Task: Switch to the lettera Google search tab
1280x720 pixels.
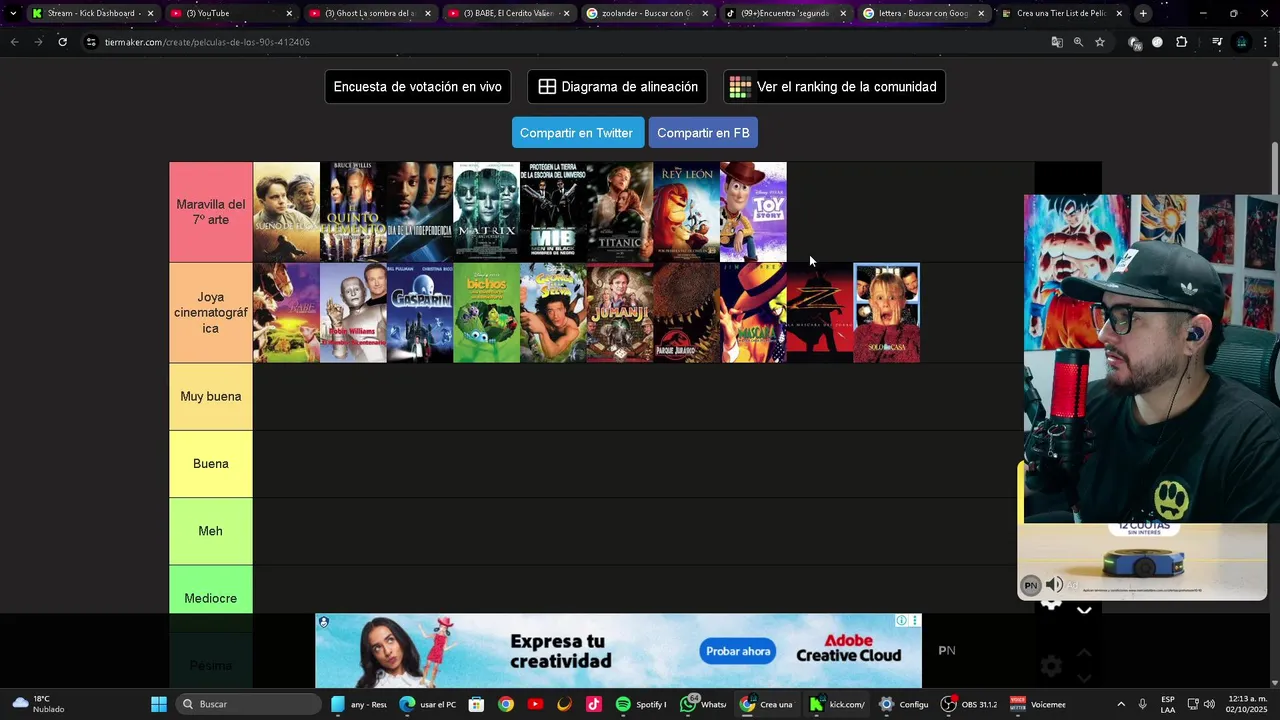Action: (x=924, y=13)
